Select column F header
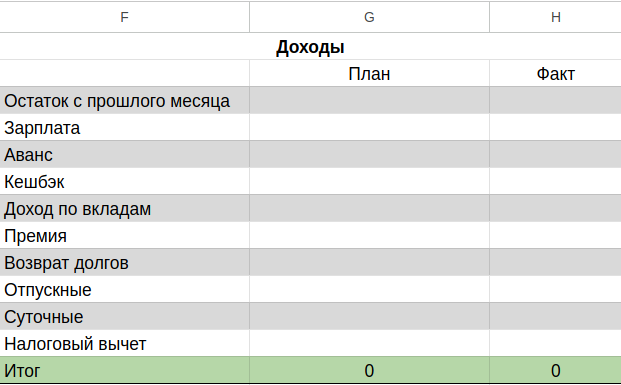Image resolution: width=621 pixels, height=385 pixels. point(124,17)
